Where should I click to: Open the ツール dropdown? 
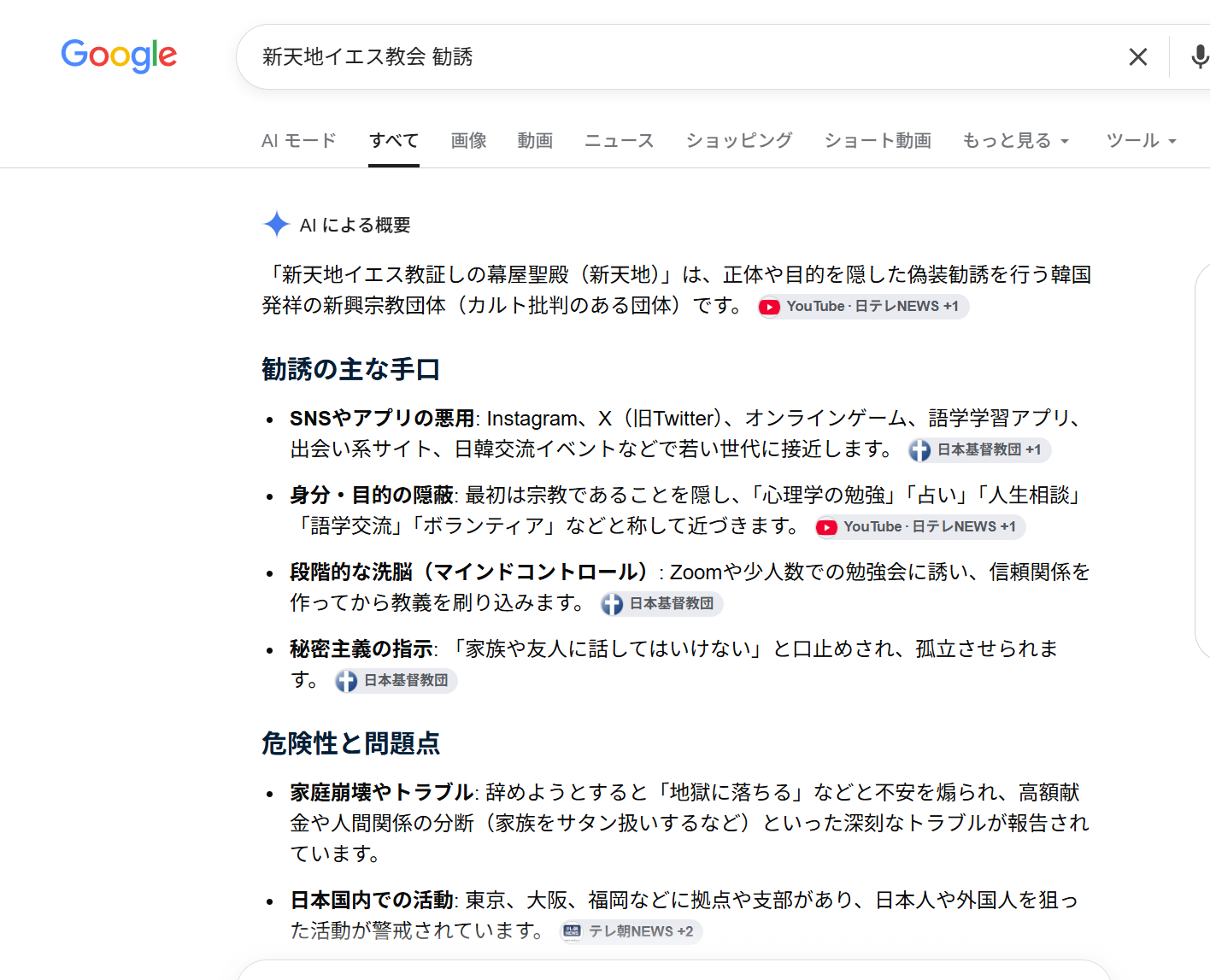(x=1141, y=140)
